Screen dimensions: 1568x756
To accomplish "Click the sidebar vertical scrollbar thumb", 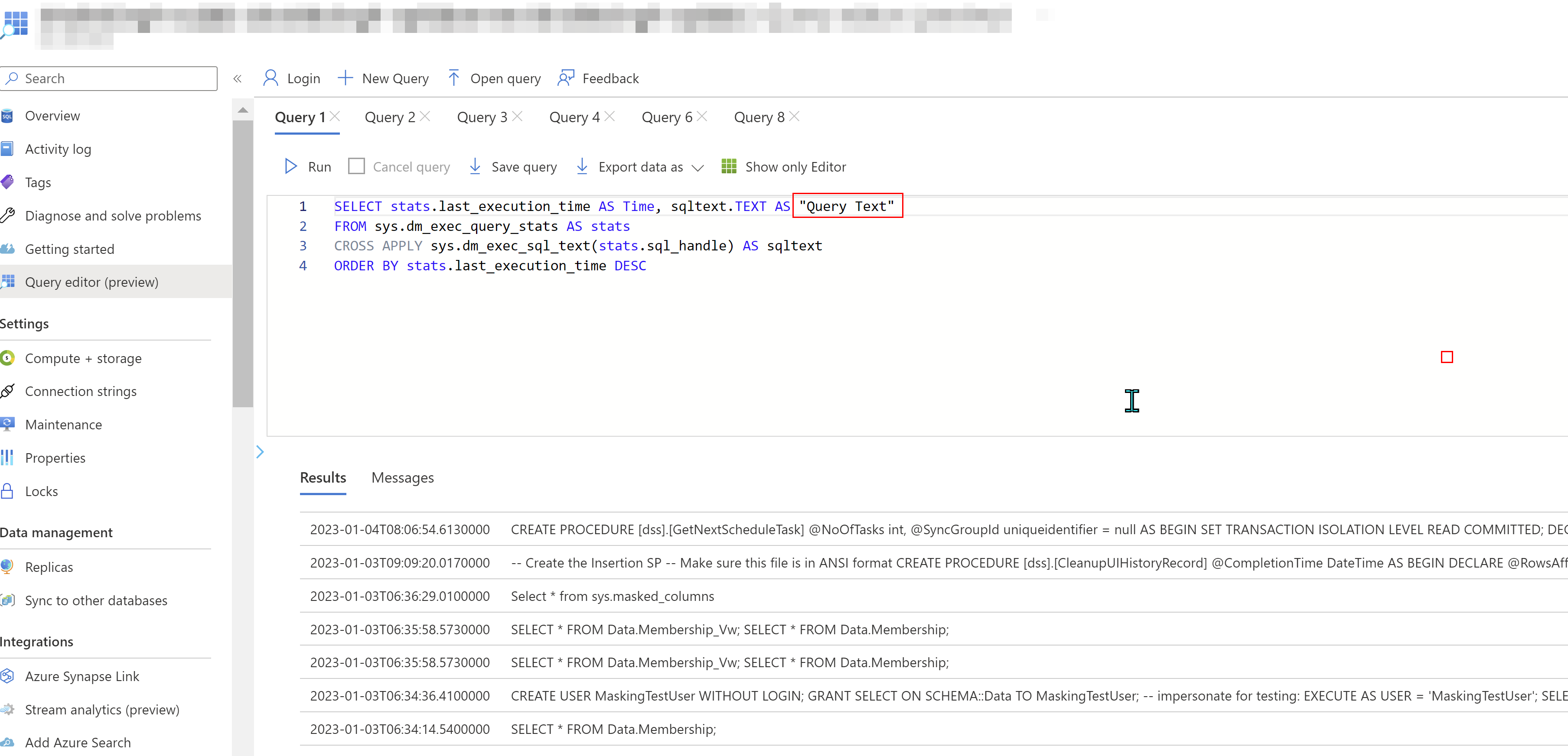I will click(243, 263).
